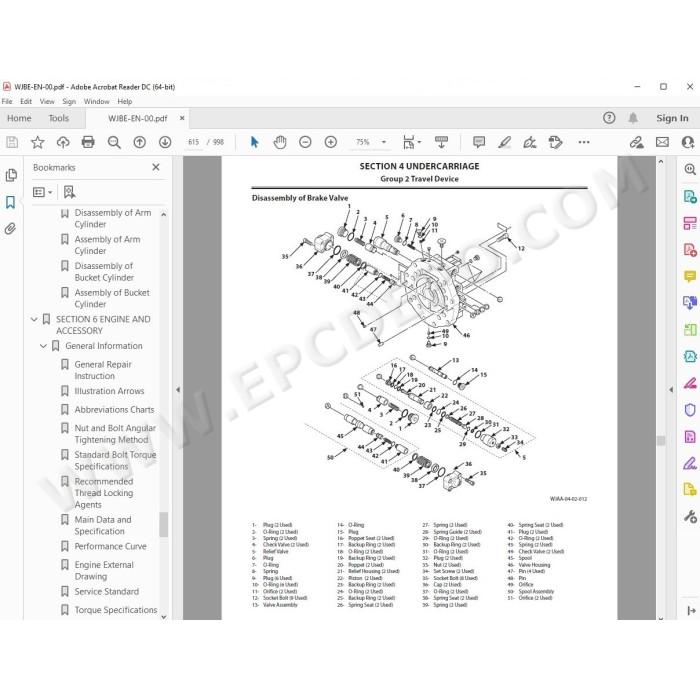Open the zoom level dropdown
700x700 pixels.
click(x=383, y=142)
